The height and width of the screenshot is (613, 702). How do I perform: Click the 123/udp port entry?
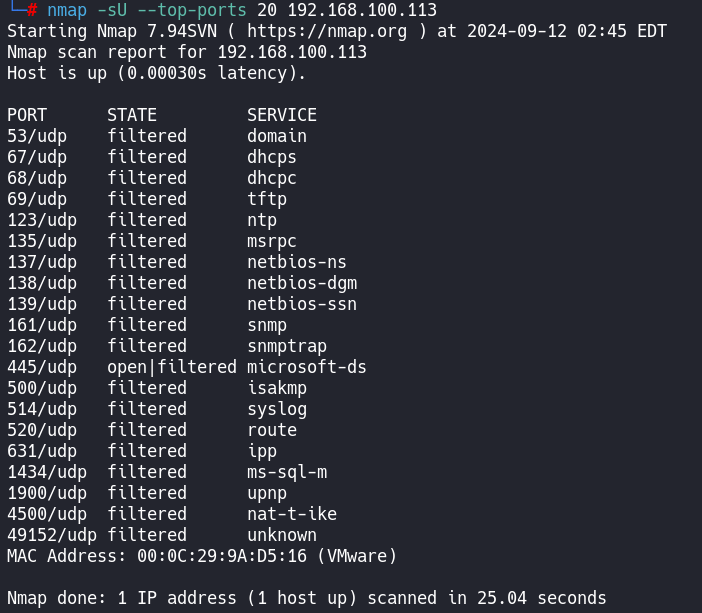[42, 220]
